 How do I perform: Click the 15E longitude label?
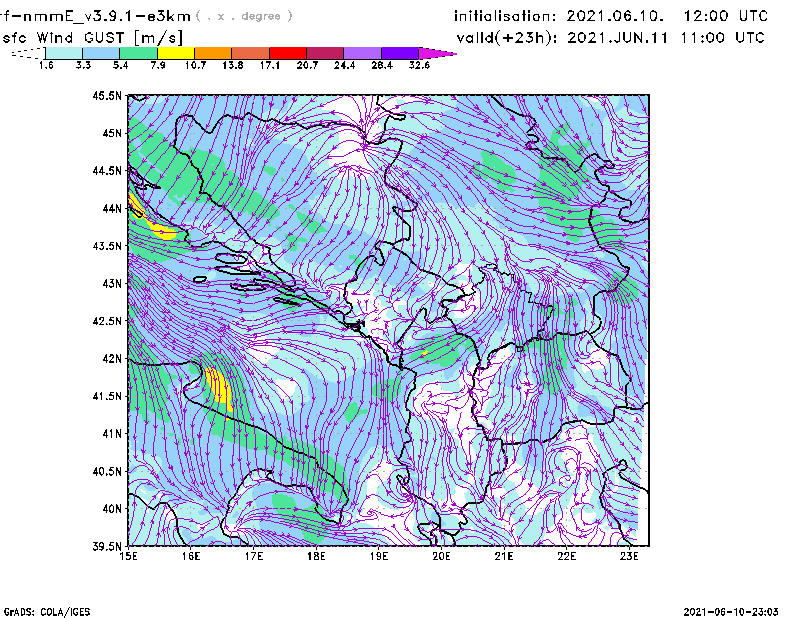coord(129,556)
